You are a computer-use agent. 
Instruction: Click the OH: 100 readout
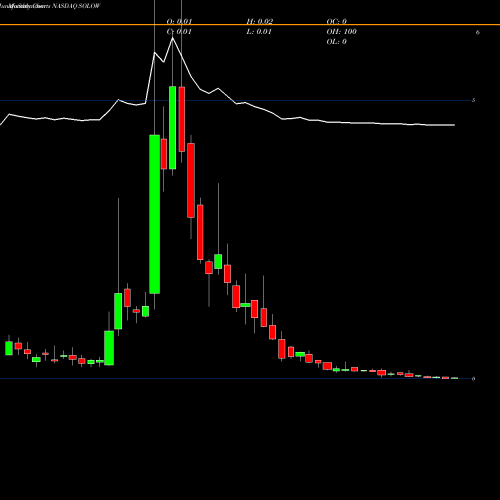(x=342, y=32)
